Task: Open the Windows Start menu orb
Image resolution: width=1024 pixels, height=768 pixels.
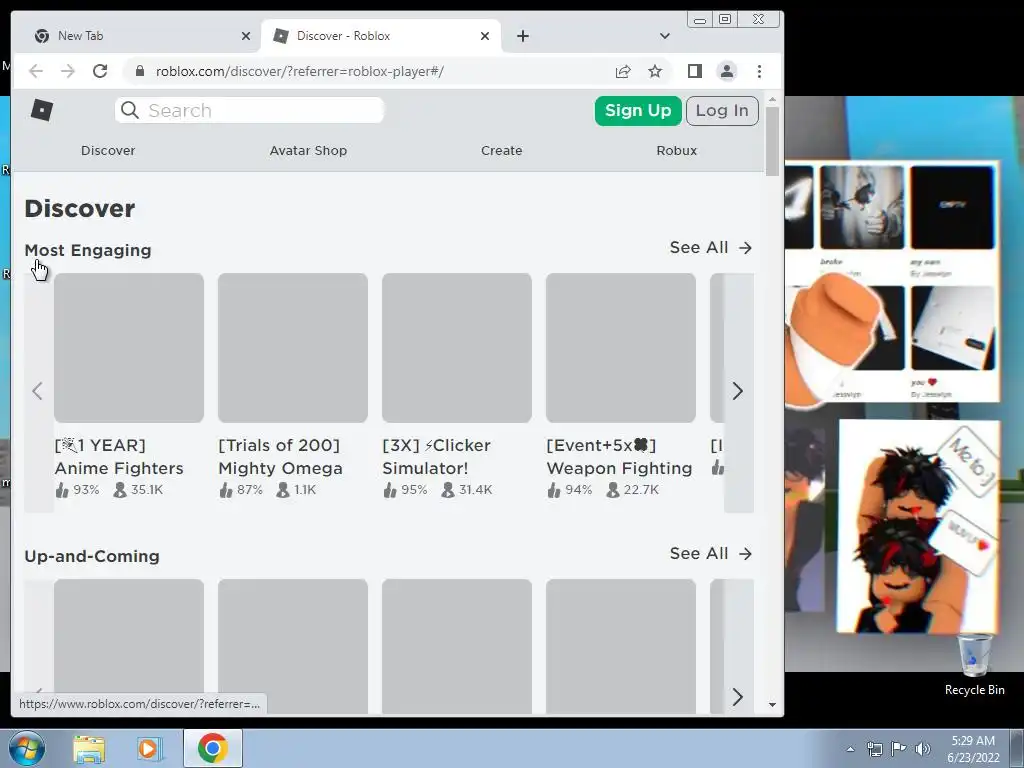Action: [27, 748]
